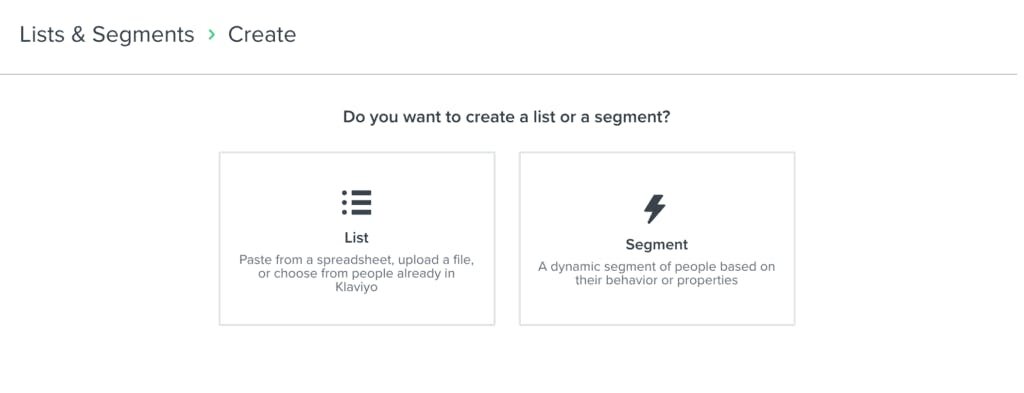1024x393 pixels.
Task: Click 'upload a file' text in List card
Action: pos(435,260)
